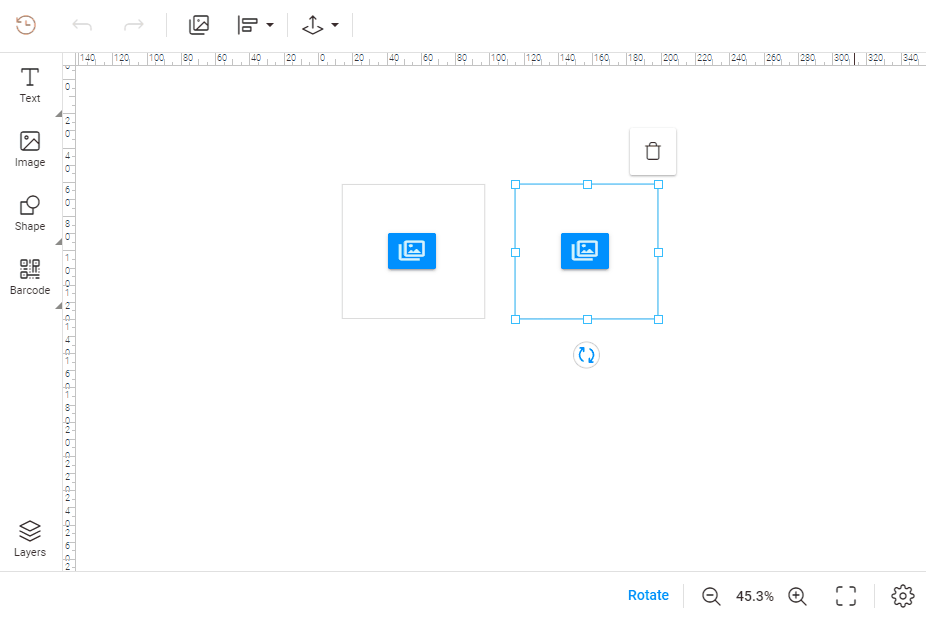This screenshot has width=926, height=618.
Task: Toggle fullscreen view icon
Action: click(x=846, y=596)
